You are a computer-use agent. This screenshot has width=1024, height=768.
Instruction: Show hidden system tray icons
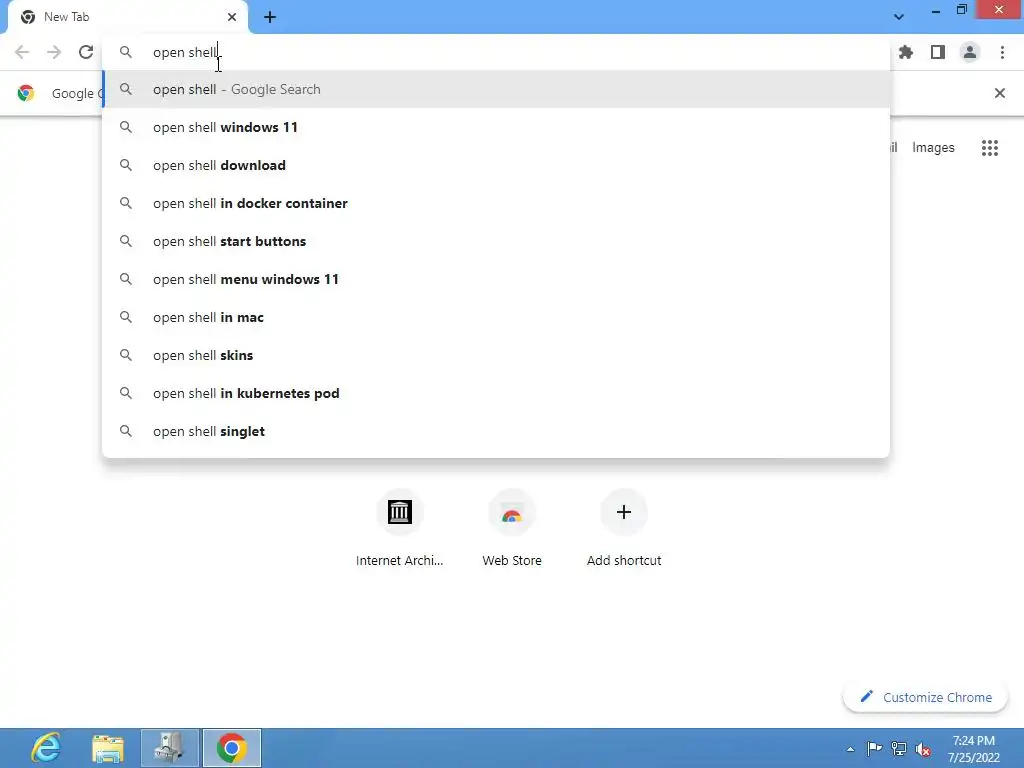(x=850, y=749)
